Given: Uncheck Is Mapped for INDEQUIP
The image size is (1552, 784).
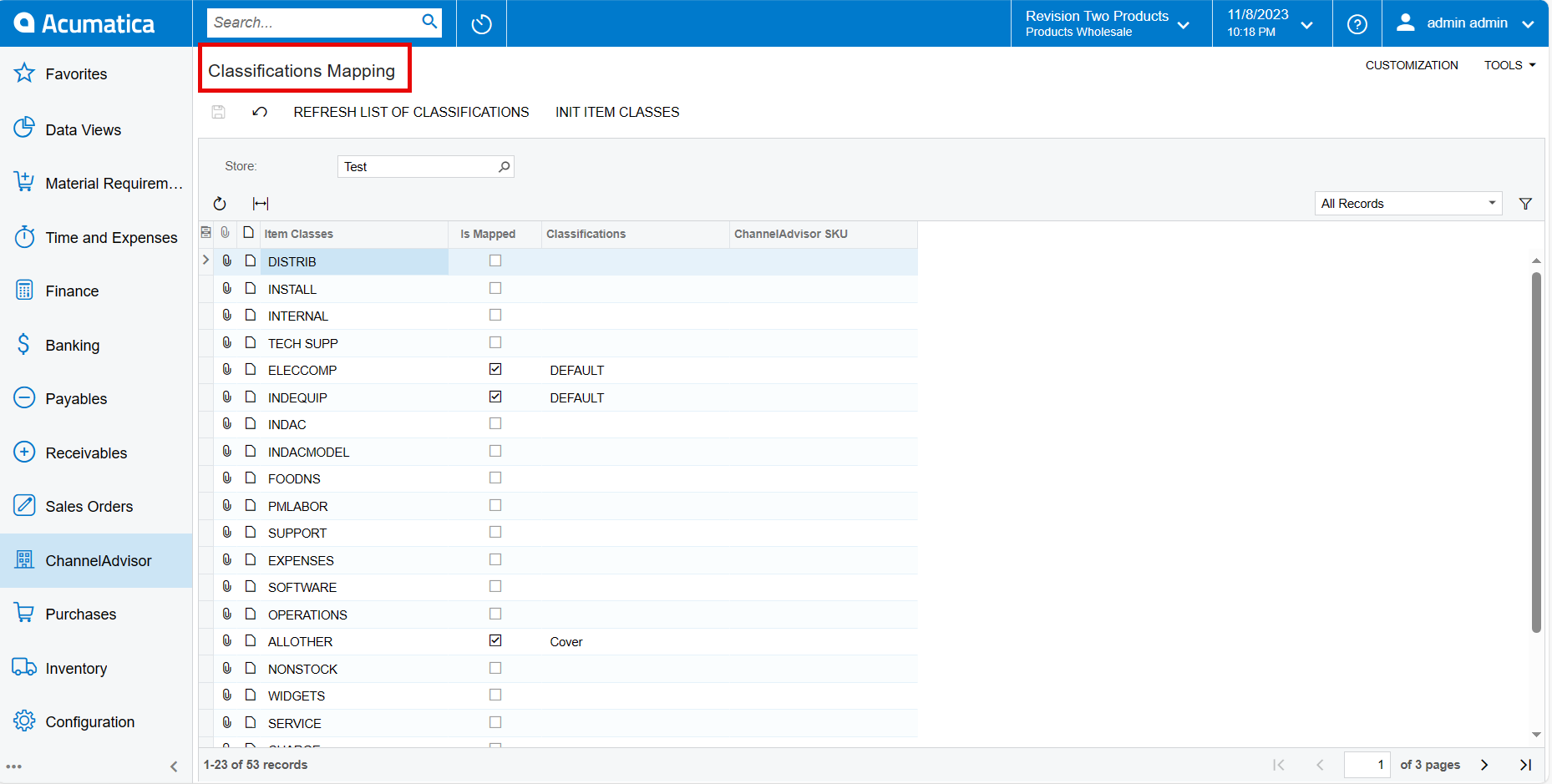Looking at the screenshot, I should [495, 397].
